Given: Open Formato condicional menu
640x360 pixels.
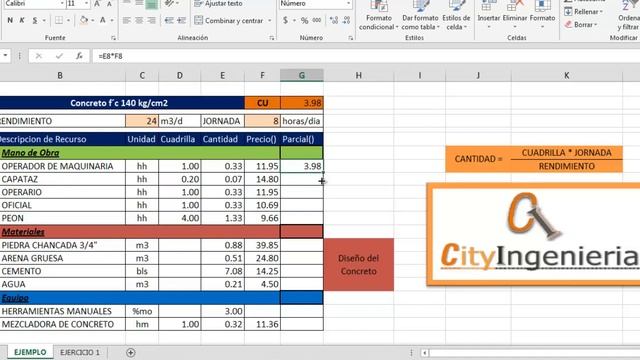Looking at the screenshot, I should (378, 16).
